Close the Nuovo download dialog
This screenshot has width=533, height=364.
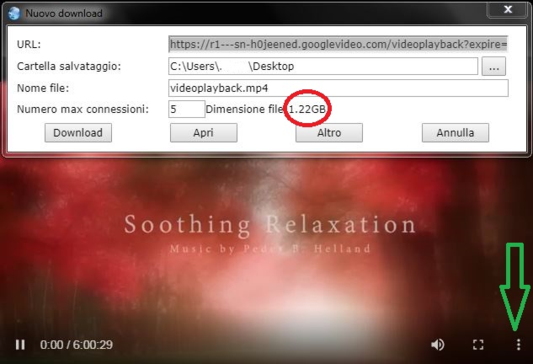click(508, 9)
